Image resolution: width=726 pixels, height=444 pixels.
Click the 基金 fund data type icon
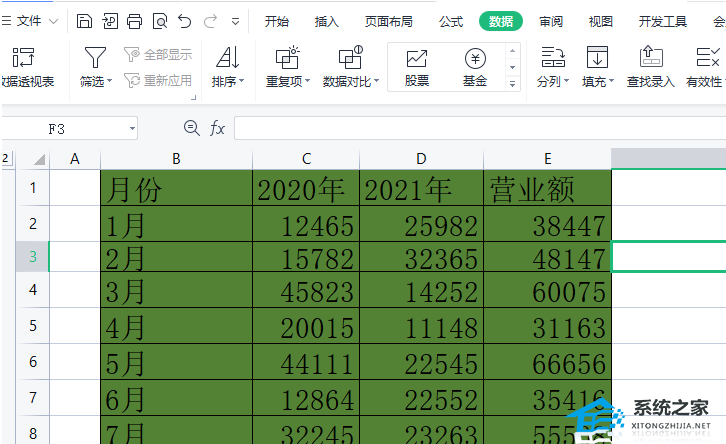[475, 58]
